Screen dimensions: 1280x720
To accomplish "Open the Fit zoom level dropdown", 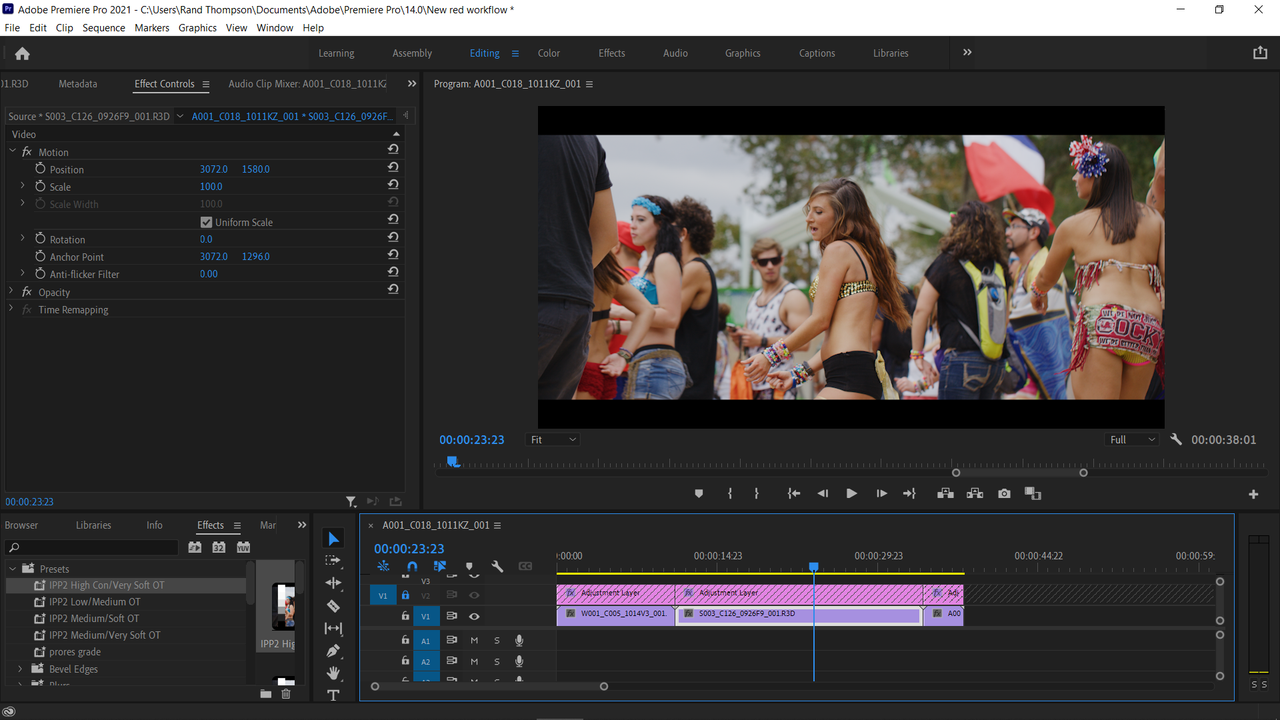I will coord(553,439).
